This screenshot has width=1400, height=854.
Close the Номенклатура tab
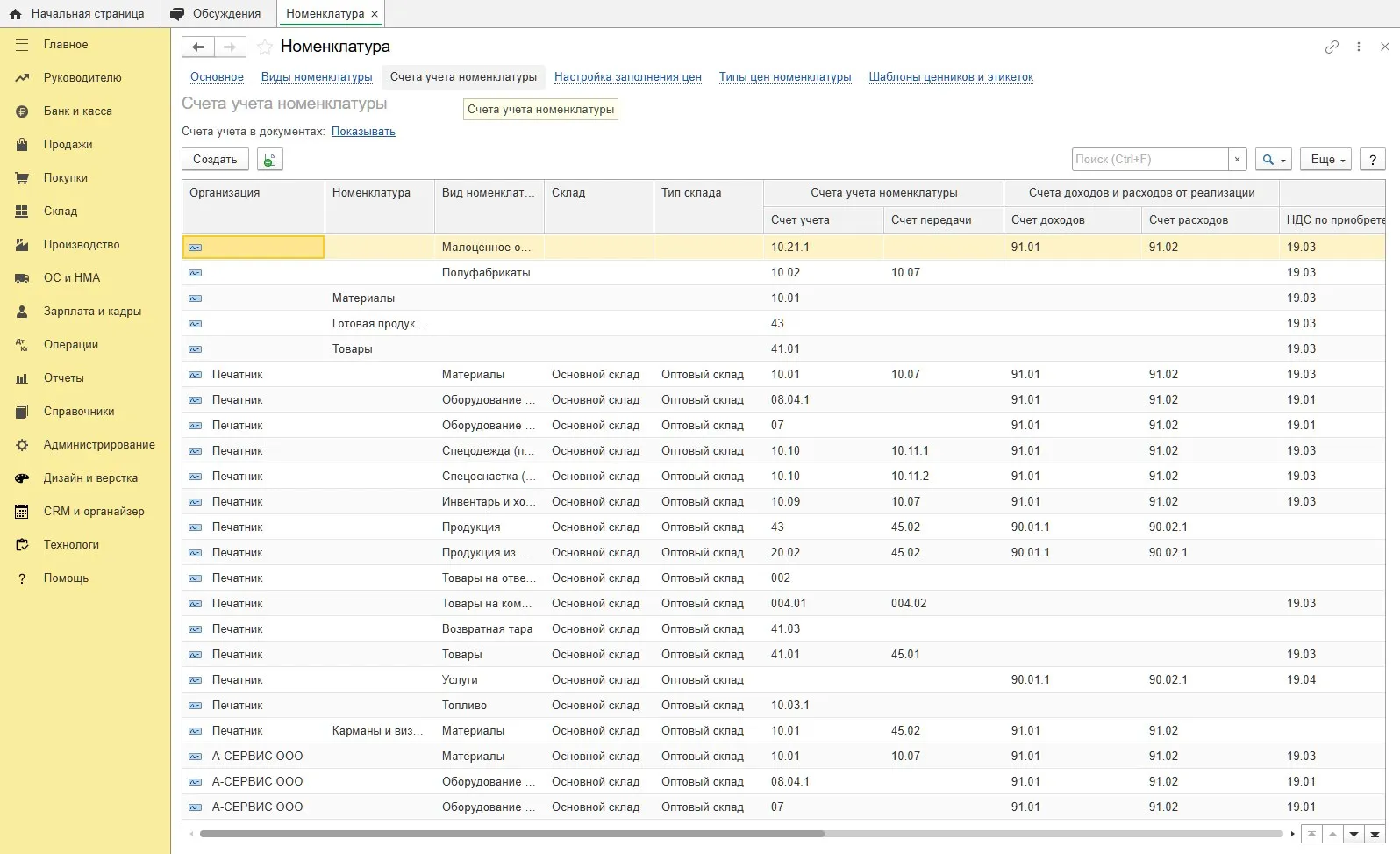pos(375,14)
